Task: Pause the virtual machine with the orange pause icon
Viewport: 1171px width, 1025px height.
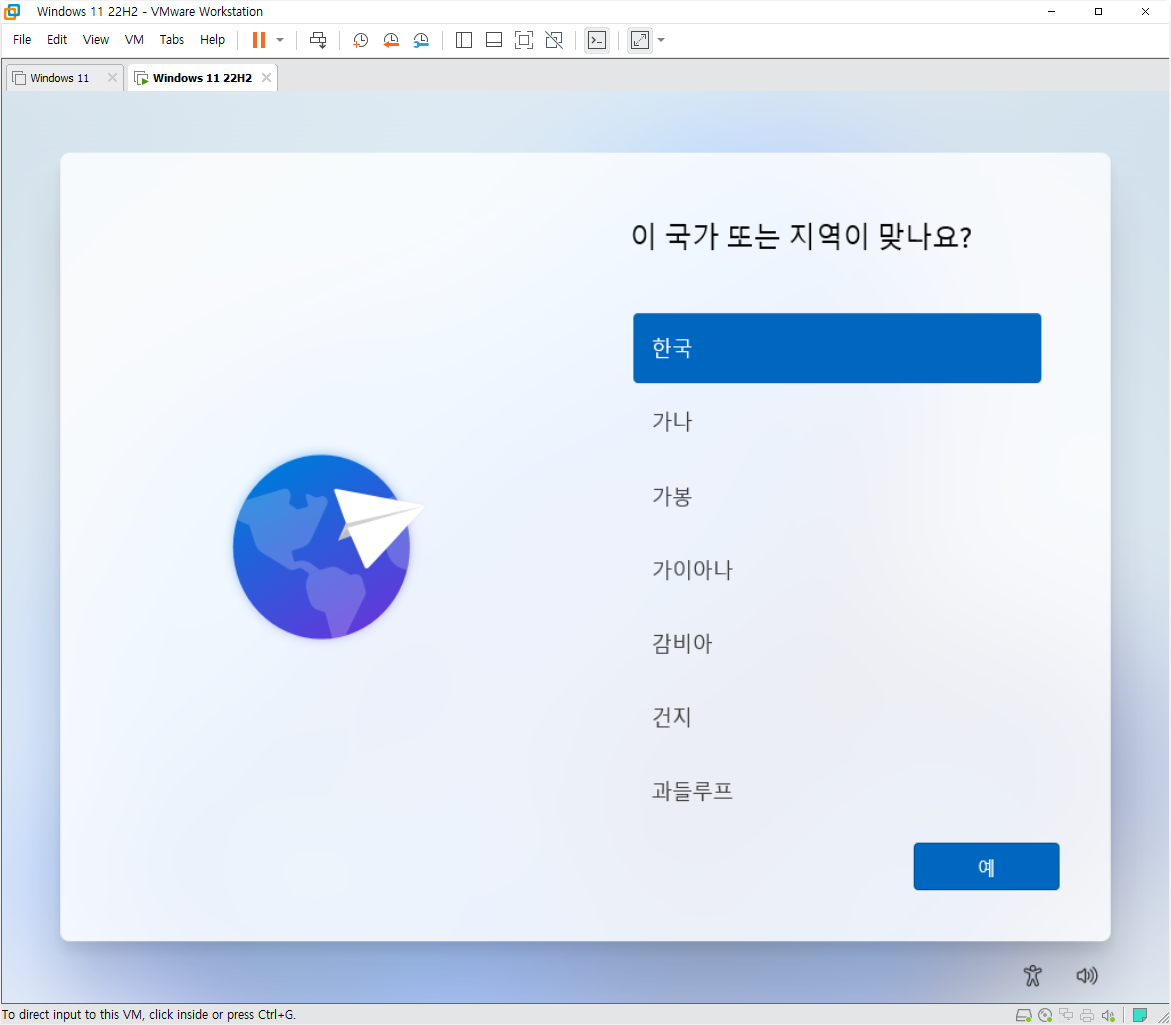Action: (x=258, y=40)
